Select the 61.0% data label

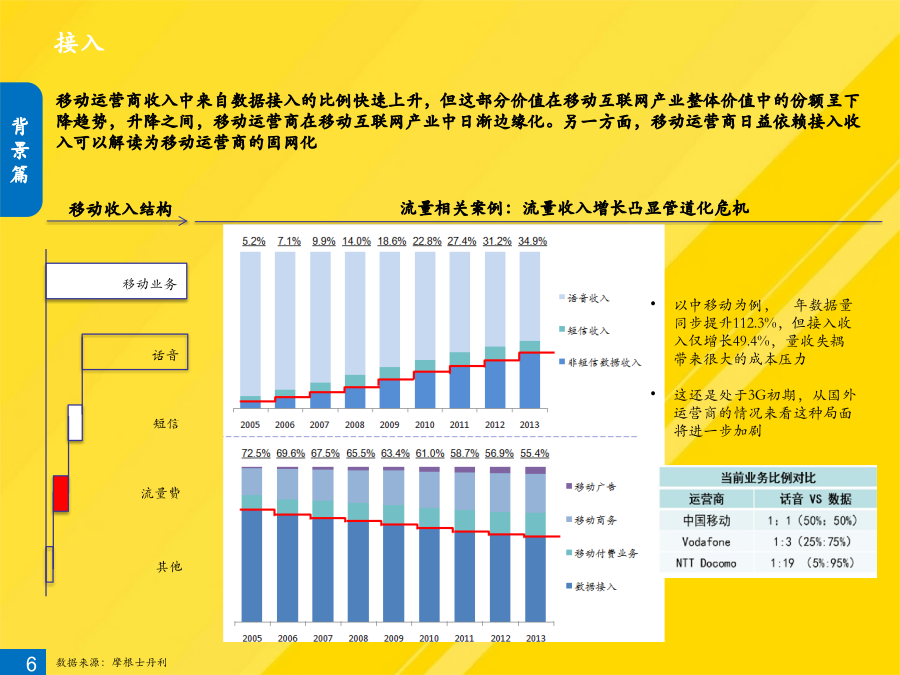(430, 453)
